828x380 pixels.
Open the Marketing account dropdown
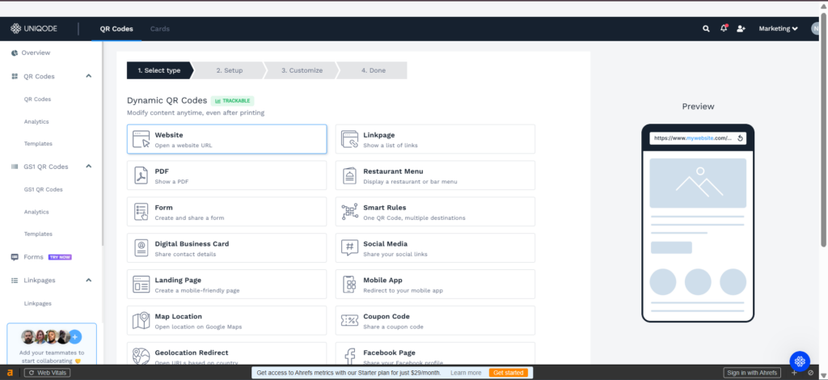(x=778, y=29)
